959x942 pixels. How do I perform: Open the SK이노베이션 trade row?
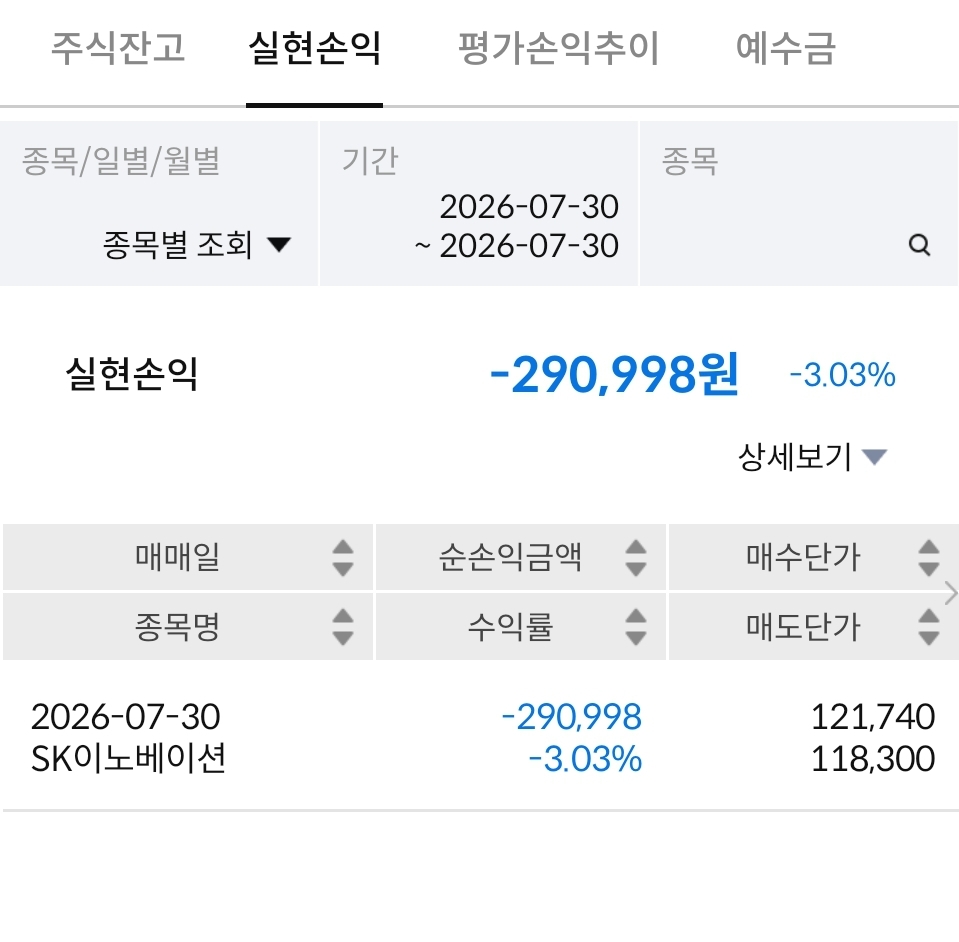coord(480,737)
